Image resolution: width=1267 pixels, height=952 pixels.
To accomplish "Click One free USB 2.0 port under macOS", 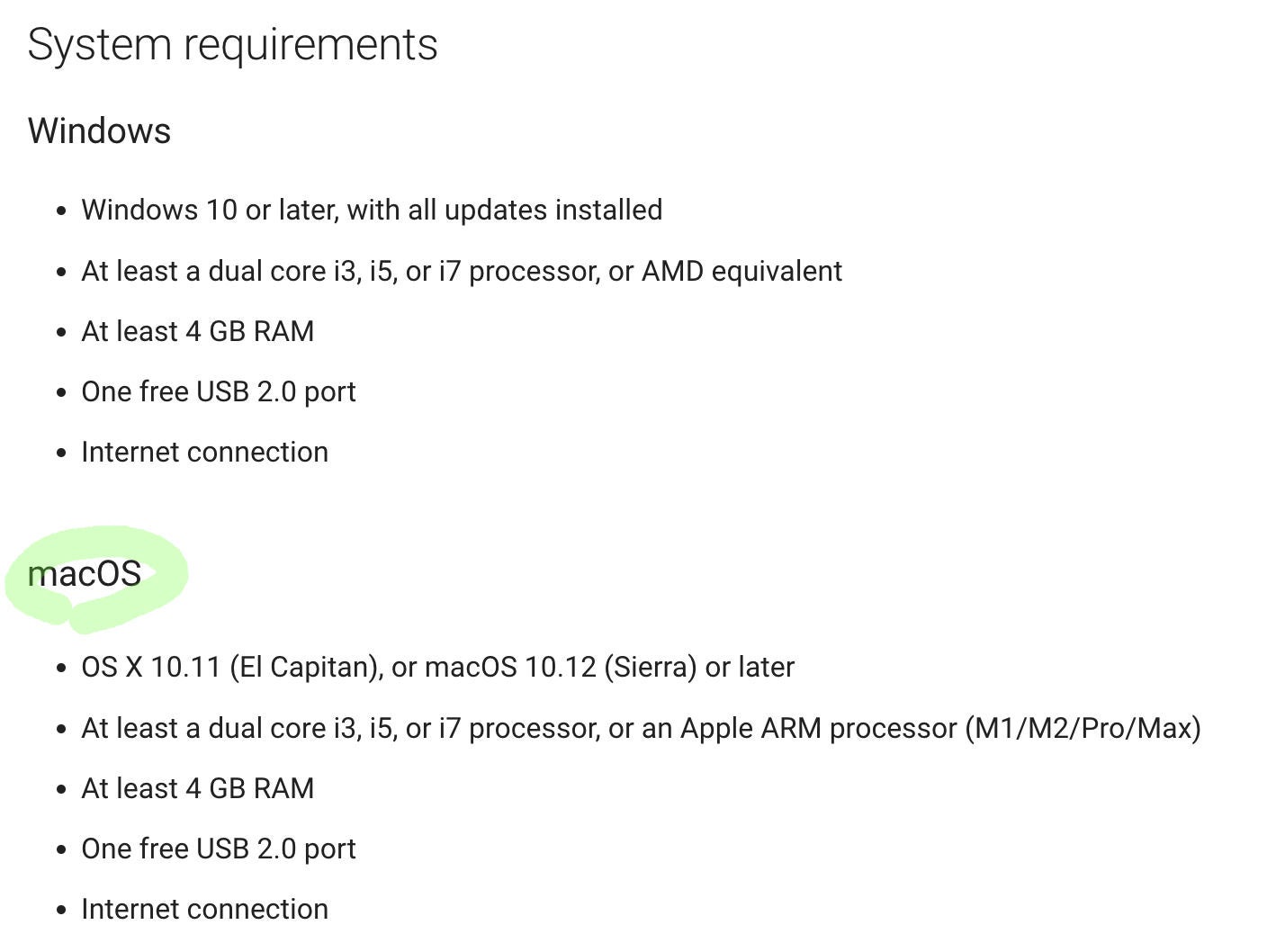I will [218, 849].
